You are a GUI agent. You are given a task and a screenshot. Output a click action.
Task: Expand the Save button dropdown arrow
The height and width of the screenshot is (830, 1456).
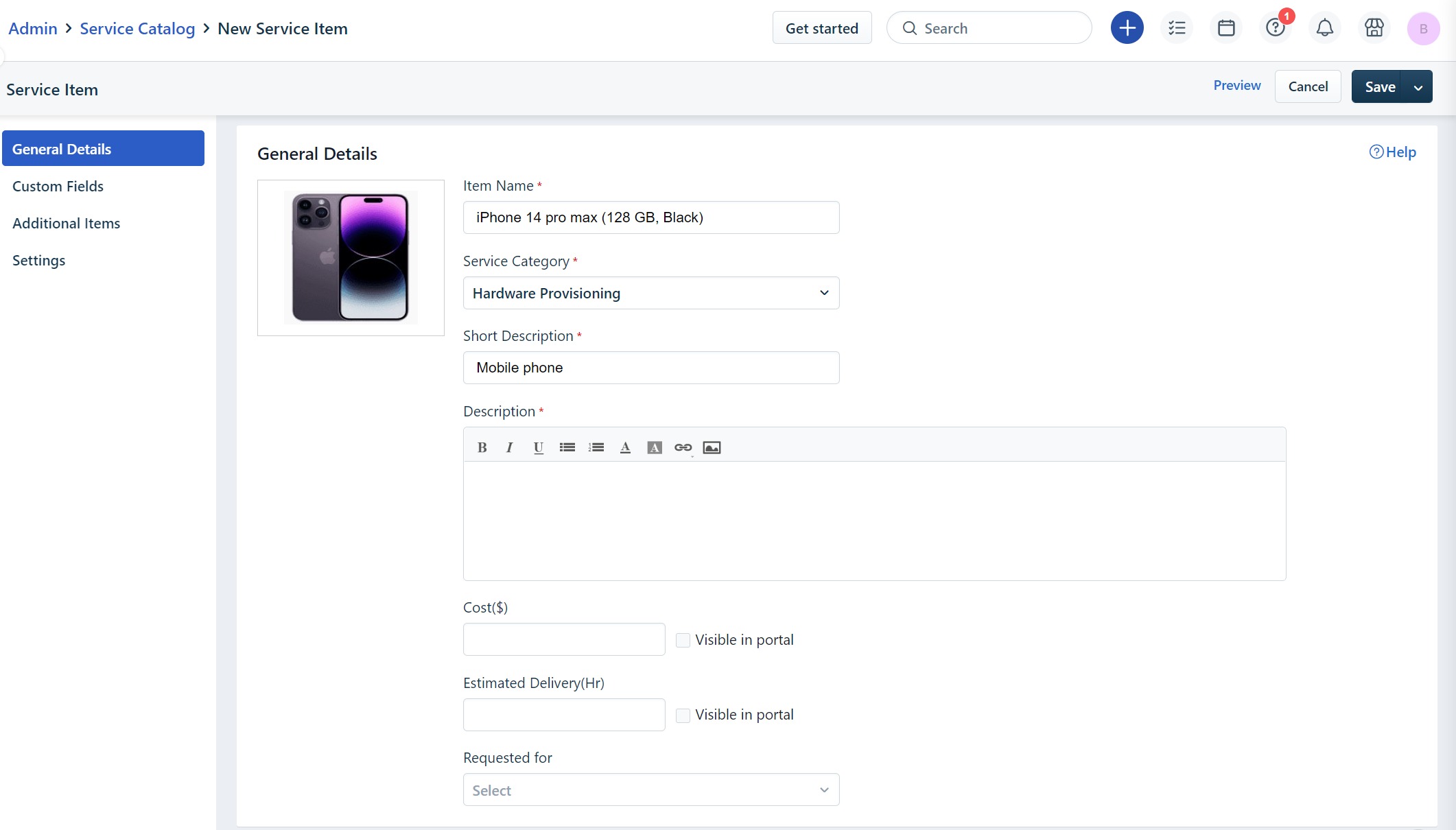(1418, 87)
